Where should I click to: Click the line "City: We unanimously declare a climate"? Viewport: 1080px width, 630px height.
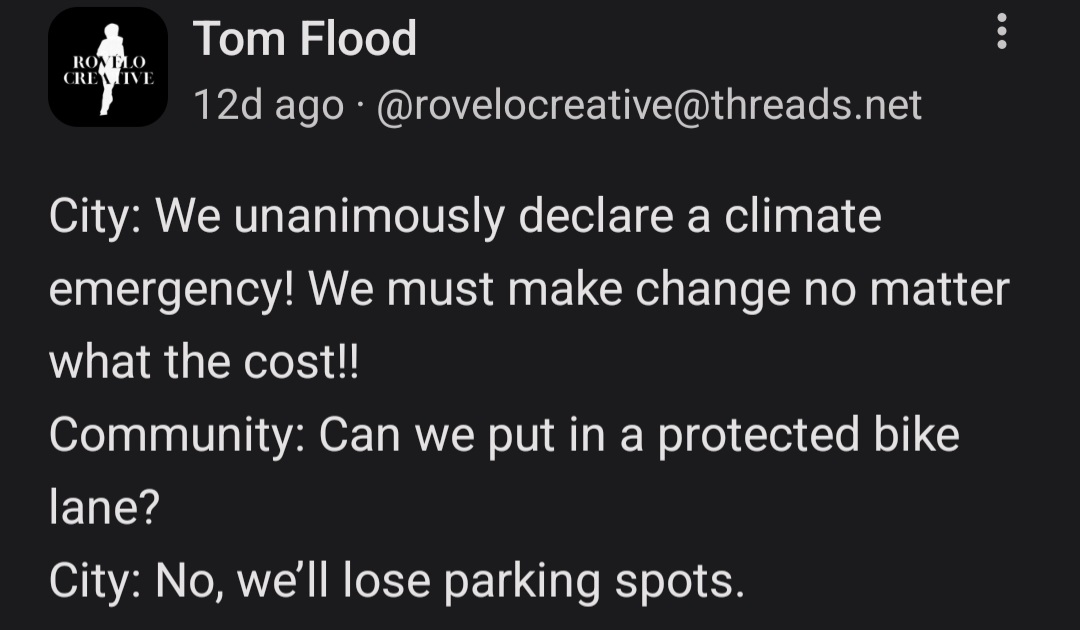tap(465, 216)
